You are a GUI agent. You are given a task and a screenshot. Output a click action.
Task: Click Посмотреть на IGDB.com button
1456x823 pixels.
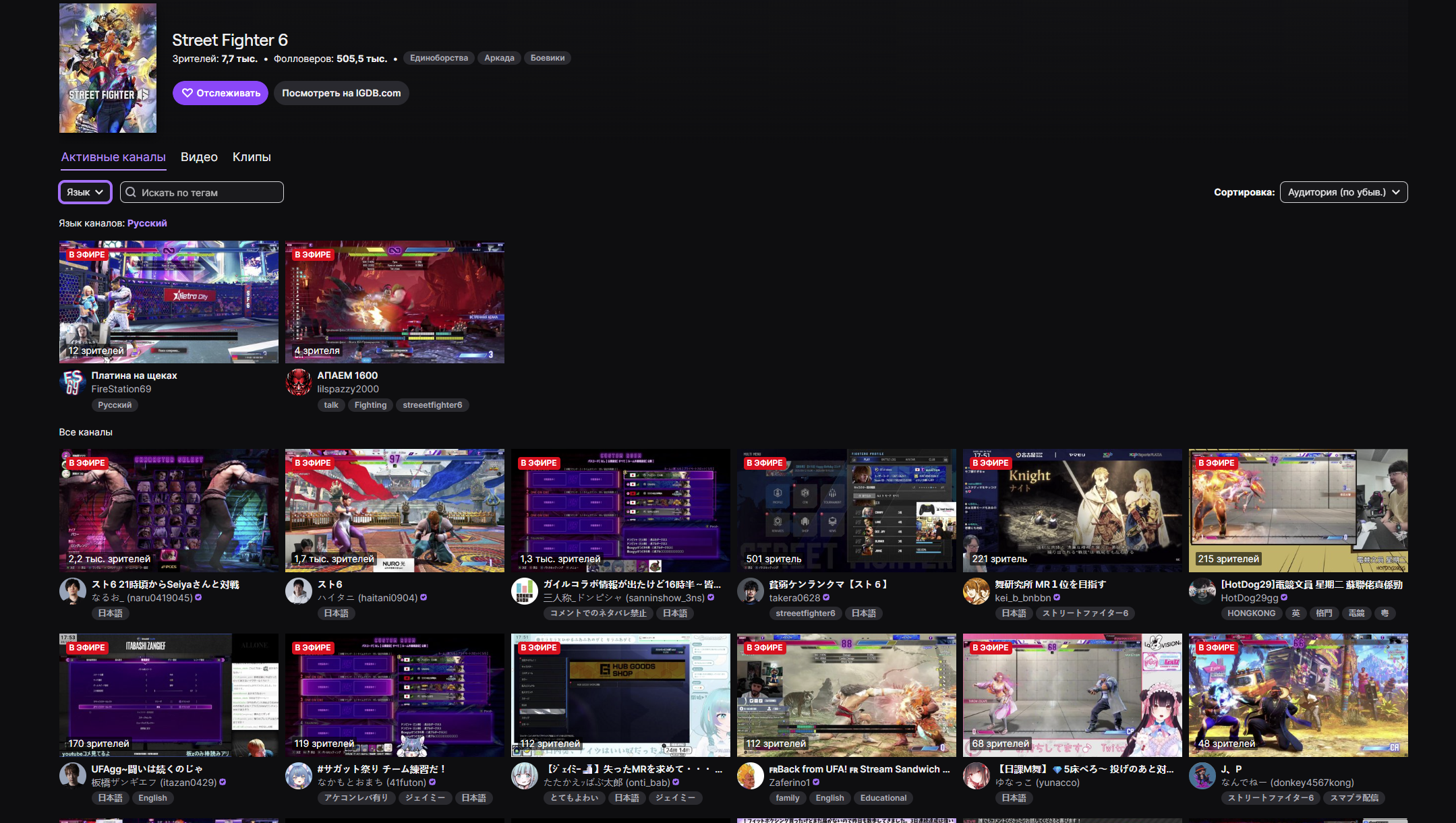pyautogui.click(x=341, y=93)
